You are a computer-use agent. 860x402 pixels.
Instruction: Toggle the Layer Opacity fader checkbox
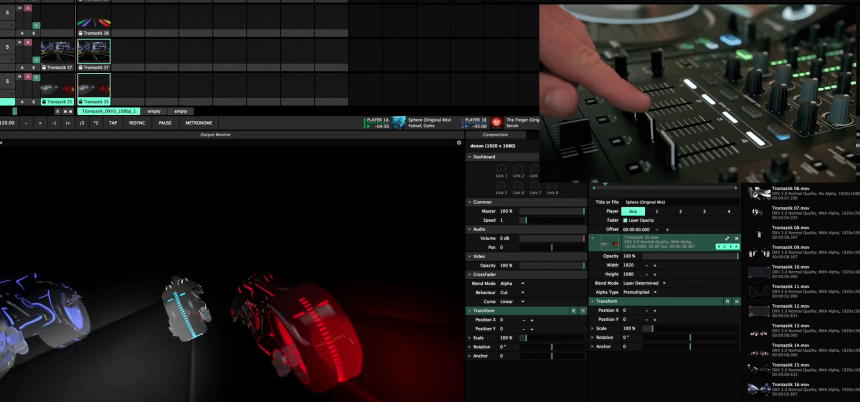coord(625,220)
